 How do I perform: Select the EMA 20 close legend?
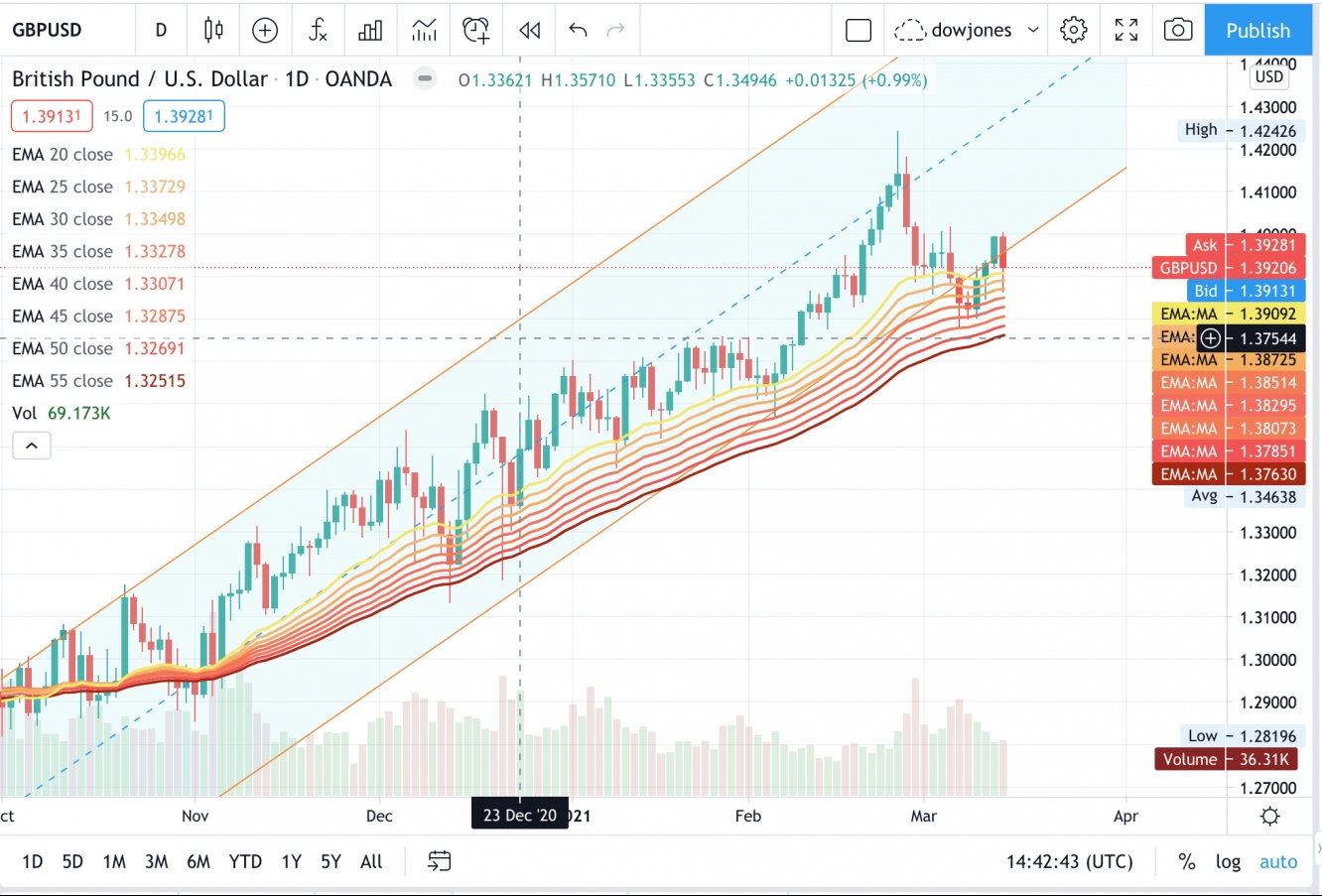tap(99, 155)
